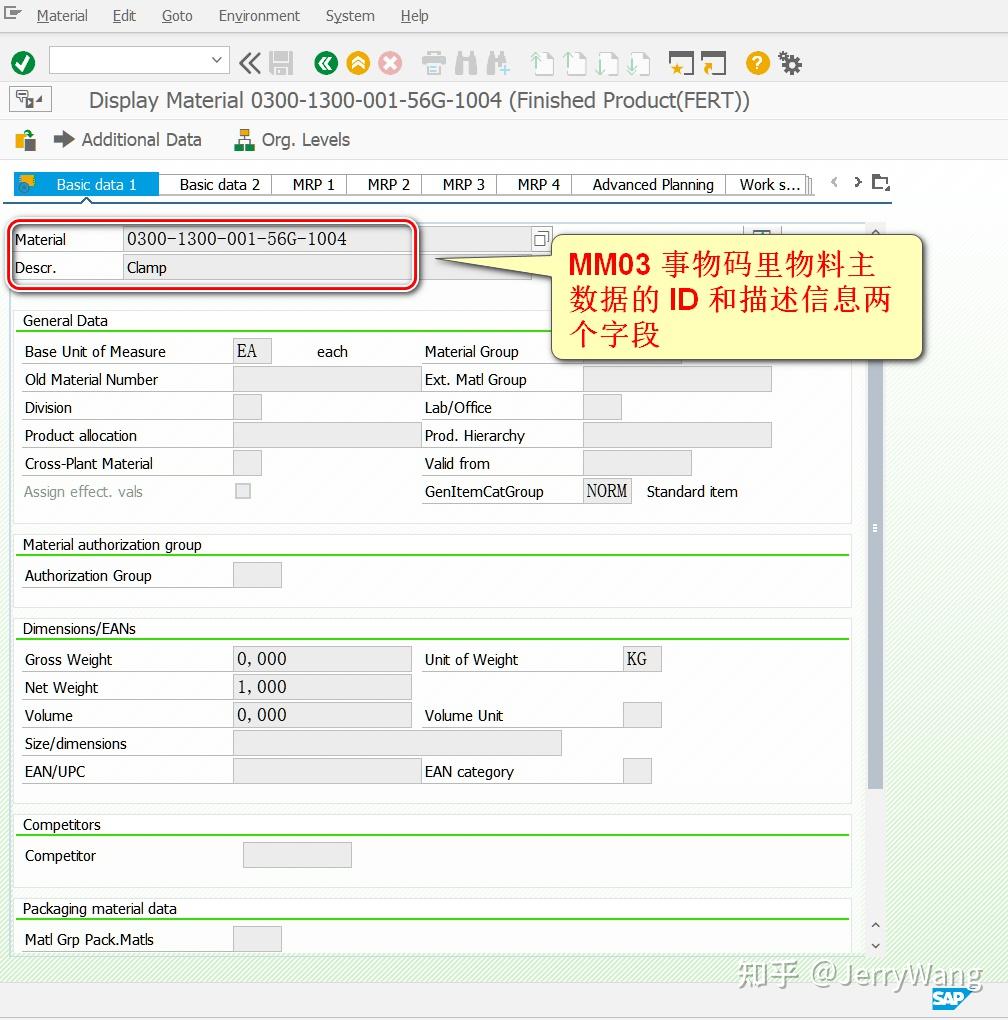Click the Find binoculars icon
The height and width of the screenshot is (1020, 1008).
464,63
